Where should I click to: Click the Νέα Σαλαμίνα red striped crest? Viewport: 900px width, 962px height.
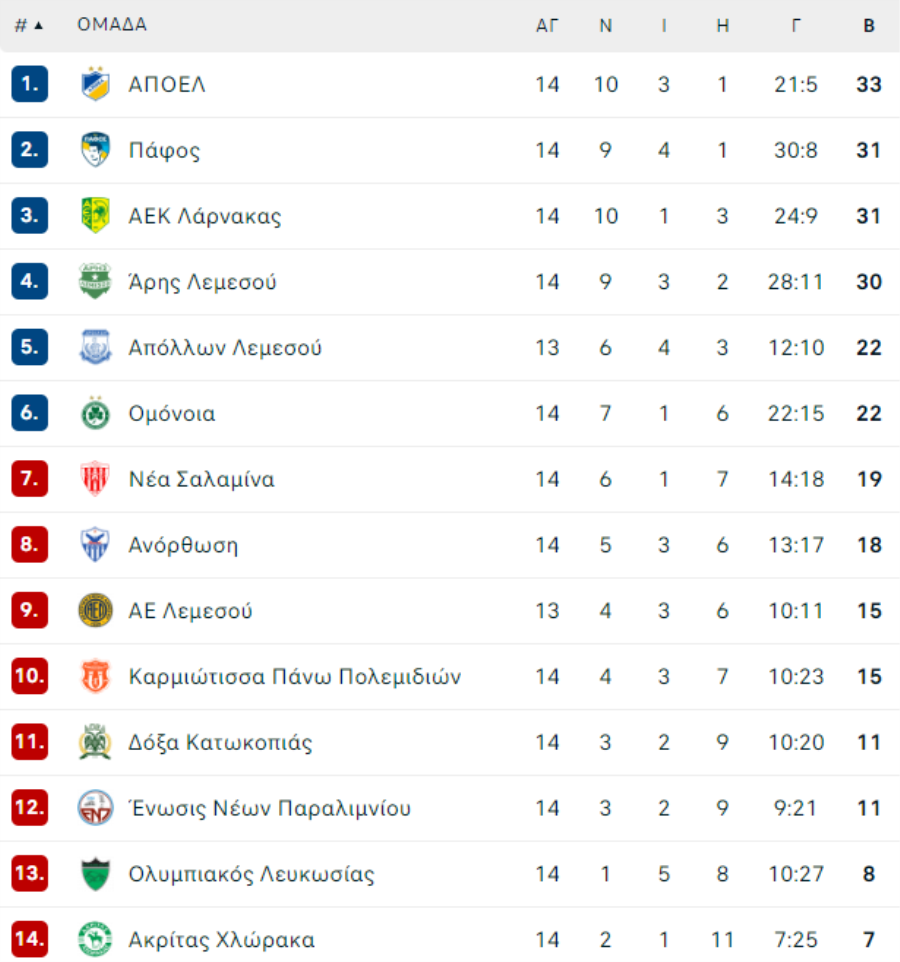(x=95, y=479)
